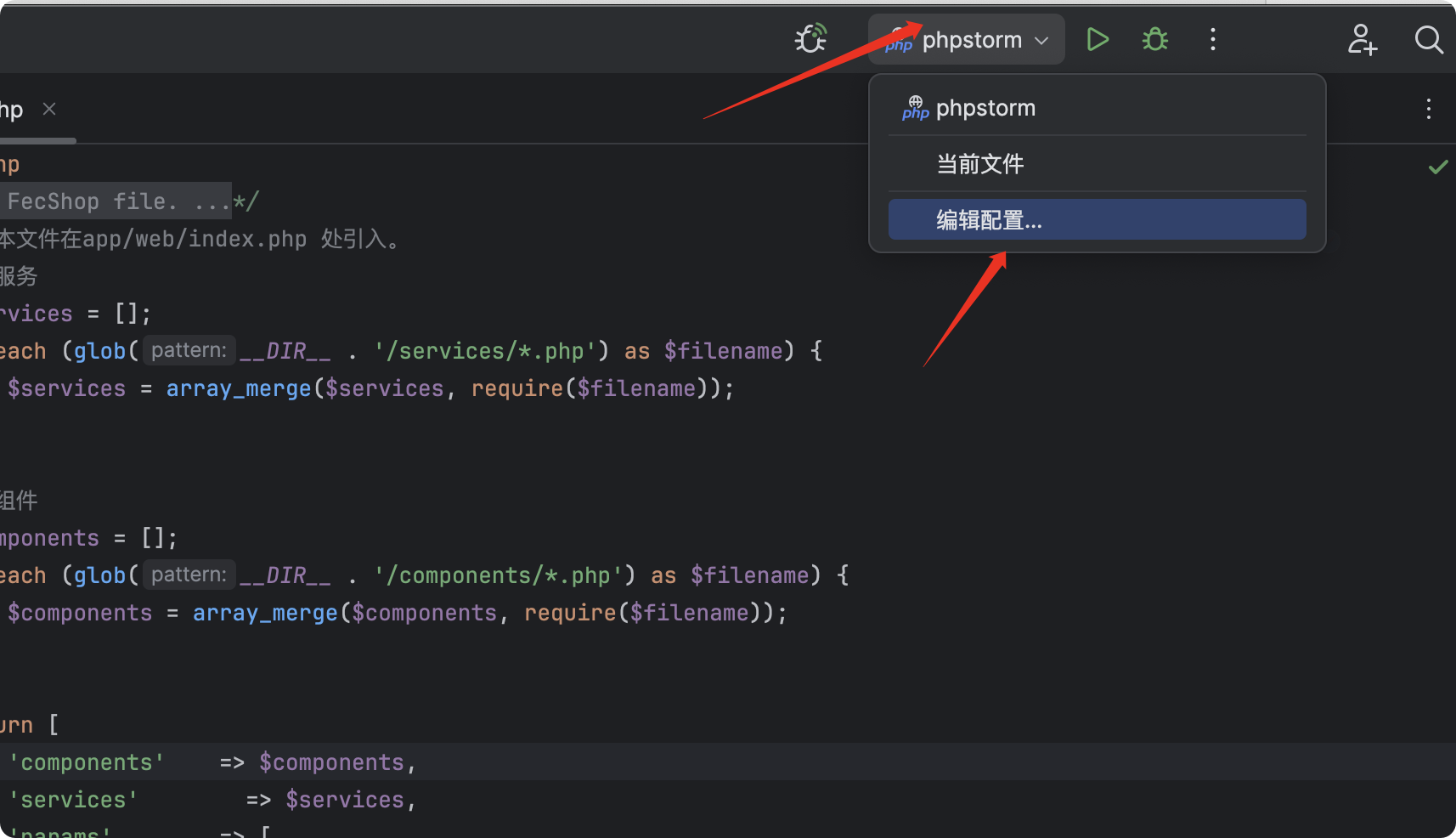Click the green inspection checkmark in editor
The width and height of the screenshot is (1456, 838).
[x=1437, y=167]
